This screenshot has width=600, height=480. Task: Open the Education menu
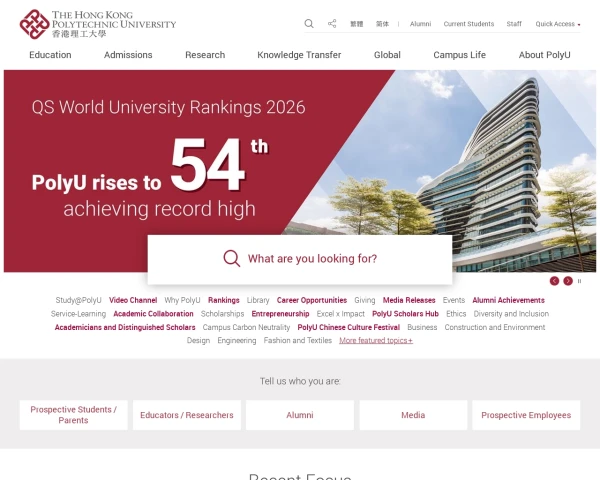51,55
